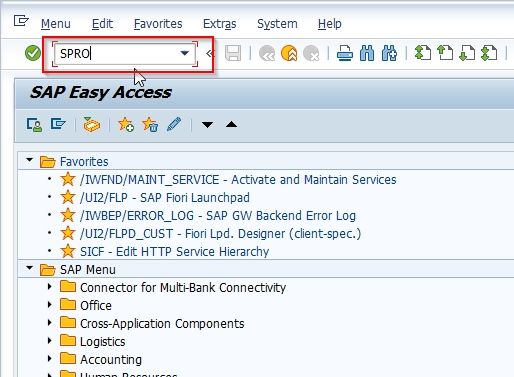Screen dimensions: 514x377
Task: Expand the Accounting folder
Action: (50, 358)
